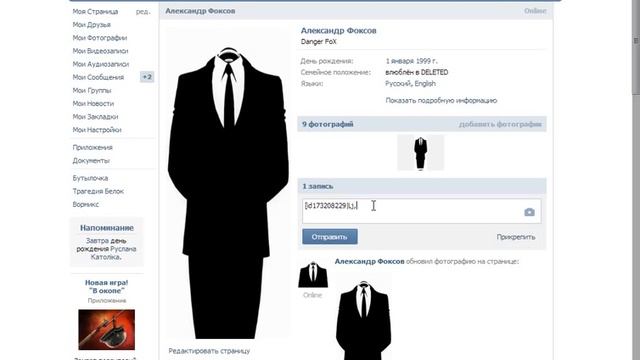The image size is (640, 360).
Task: Open Мои Видеозаписи
Action: click(x=100, y=51)
